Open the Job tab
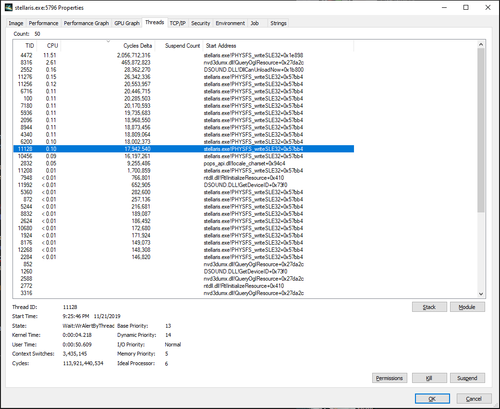Screen dimensions: 500x409 point(255,23)
